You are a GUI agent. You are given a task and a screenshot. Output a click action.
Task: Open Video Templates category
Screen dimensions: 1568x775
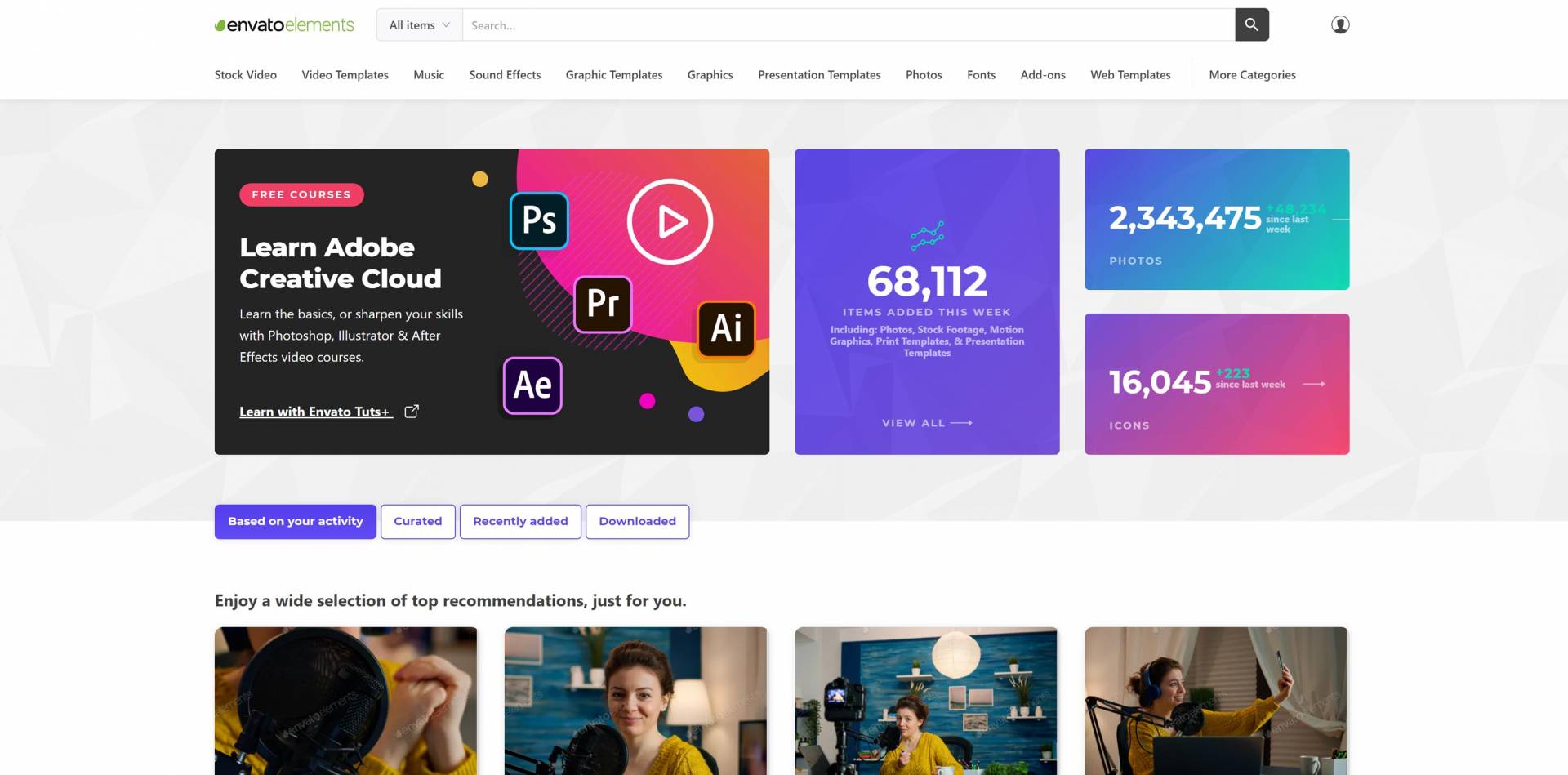pyautogui.click(x=345, y=74)
